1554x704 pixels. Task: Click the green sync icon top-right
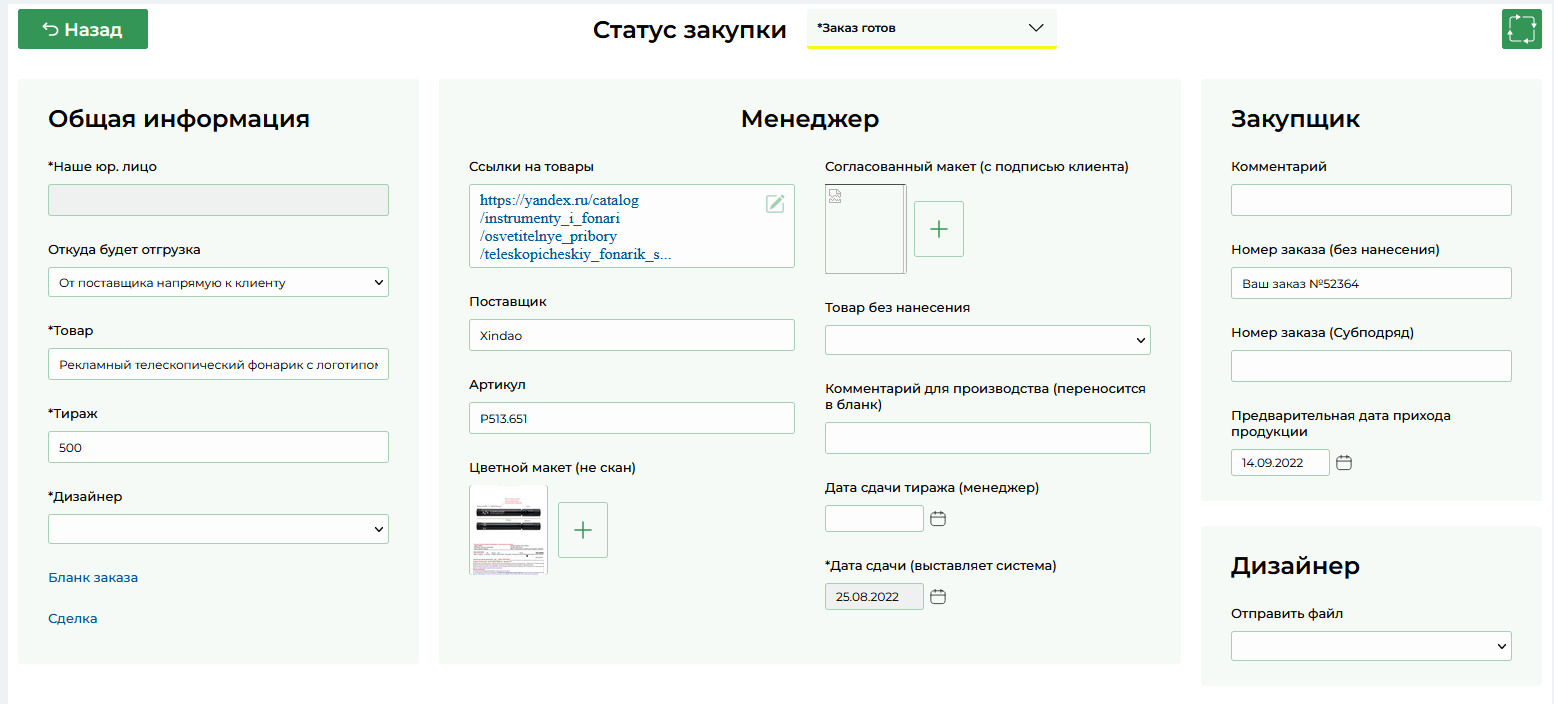[1521, 29]
